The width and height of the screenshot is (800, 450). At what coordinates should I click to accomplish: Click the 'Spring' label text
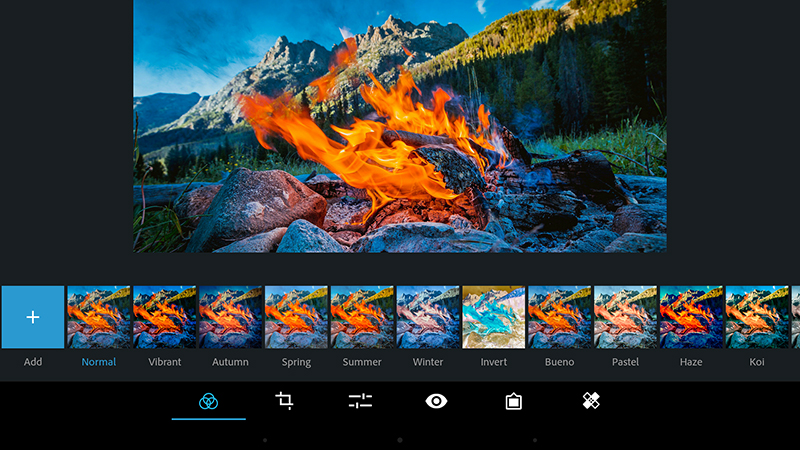tap(296, 362)
